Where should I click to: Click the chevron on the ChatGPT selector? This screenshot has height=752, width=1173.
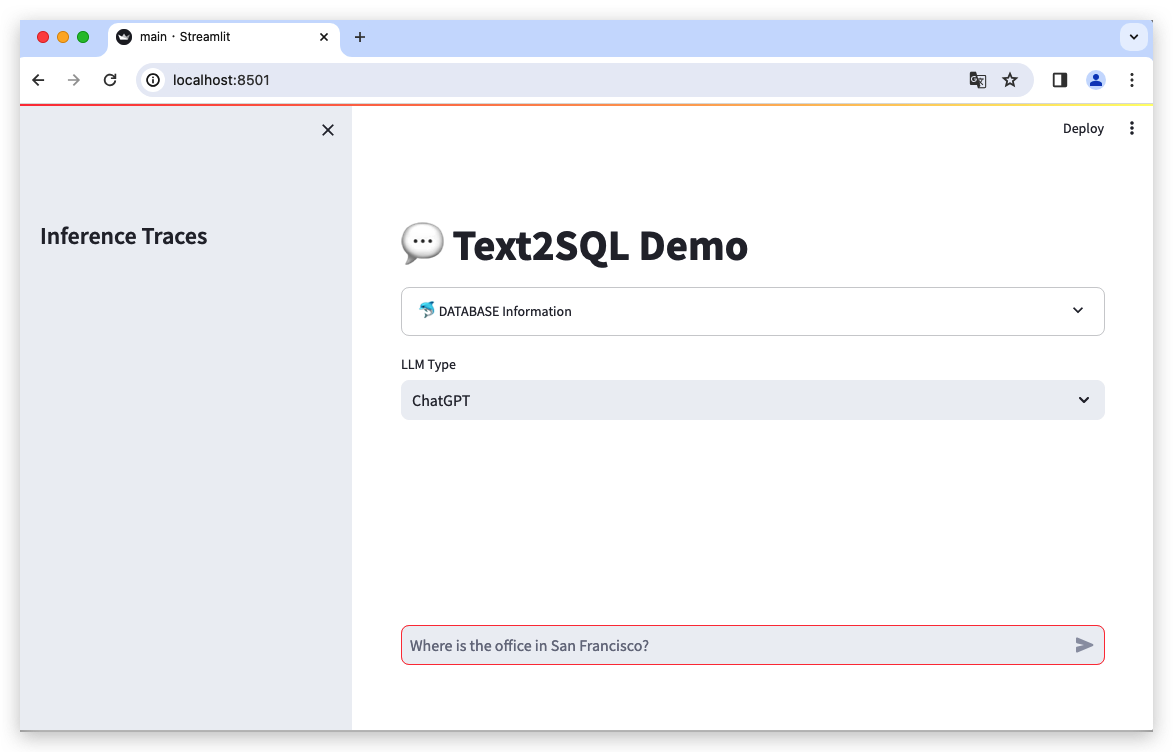tap(1084, 400)
